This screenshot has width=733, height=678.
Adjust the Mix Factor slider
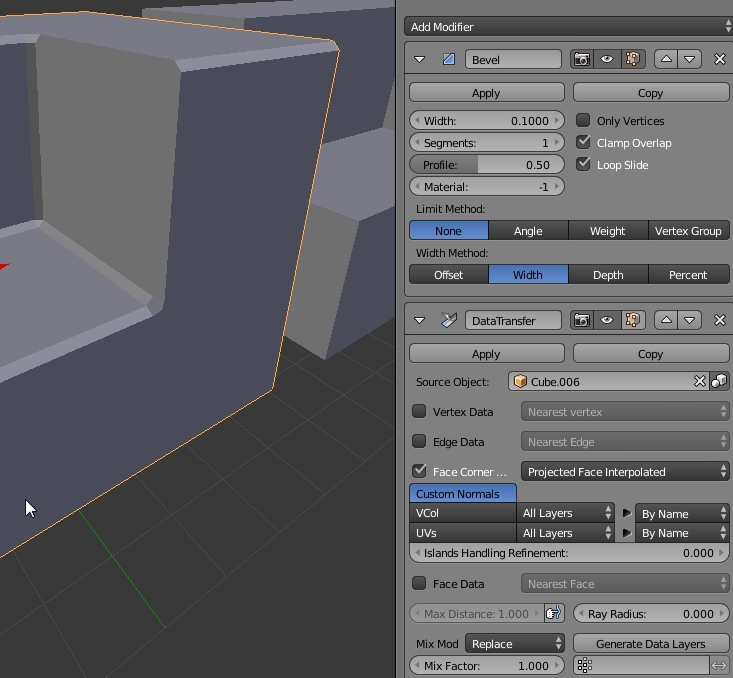[x=487, y=665]
